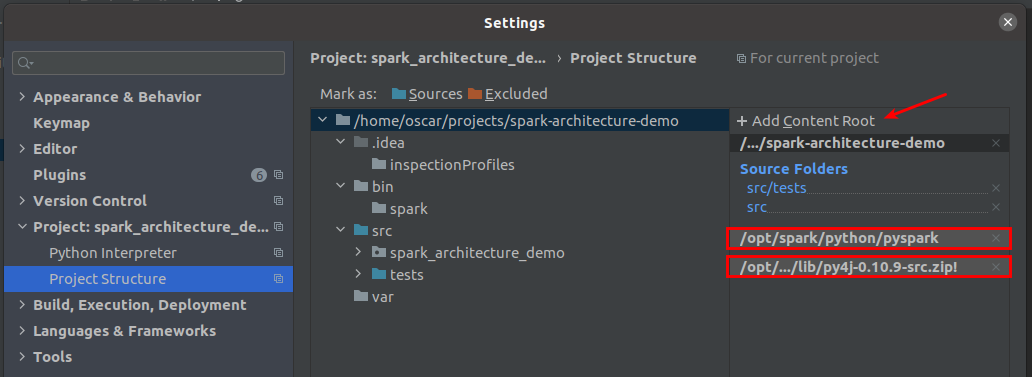Open the Keymap settings page
The height and width of the screenshot is (377, 1032).
pos(61,123)
